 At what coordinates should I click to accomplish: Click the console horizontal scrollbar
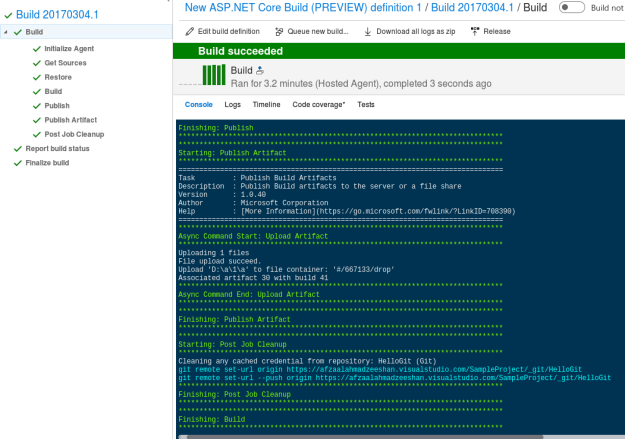pyautogui.click(x=365, y=437)
